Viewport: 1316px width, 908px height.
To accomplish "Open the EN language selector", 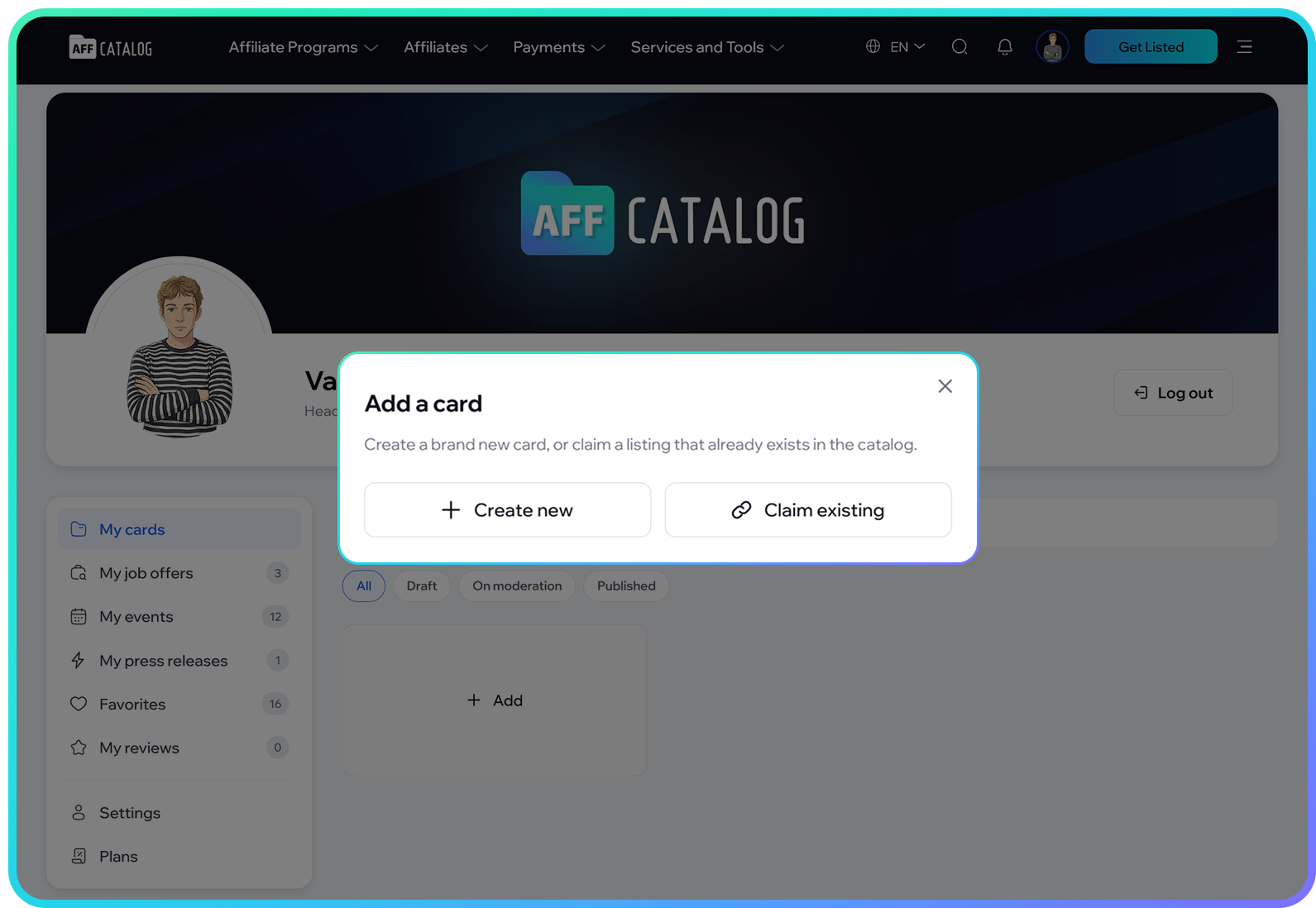I will [895, 47].
